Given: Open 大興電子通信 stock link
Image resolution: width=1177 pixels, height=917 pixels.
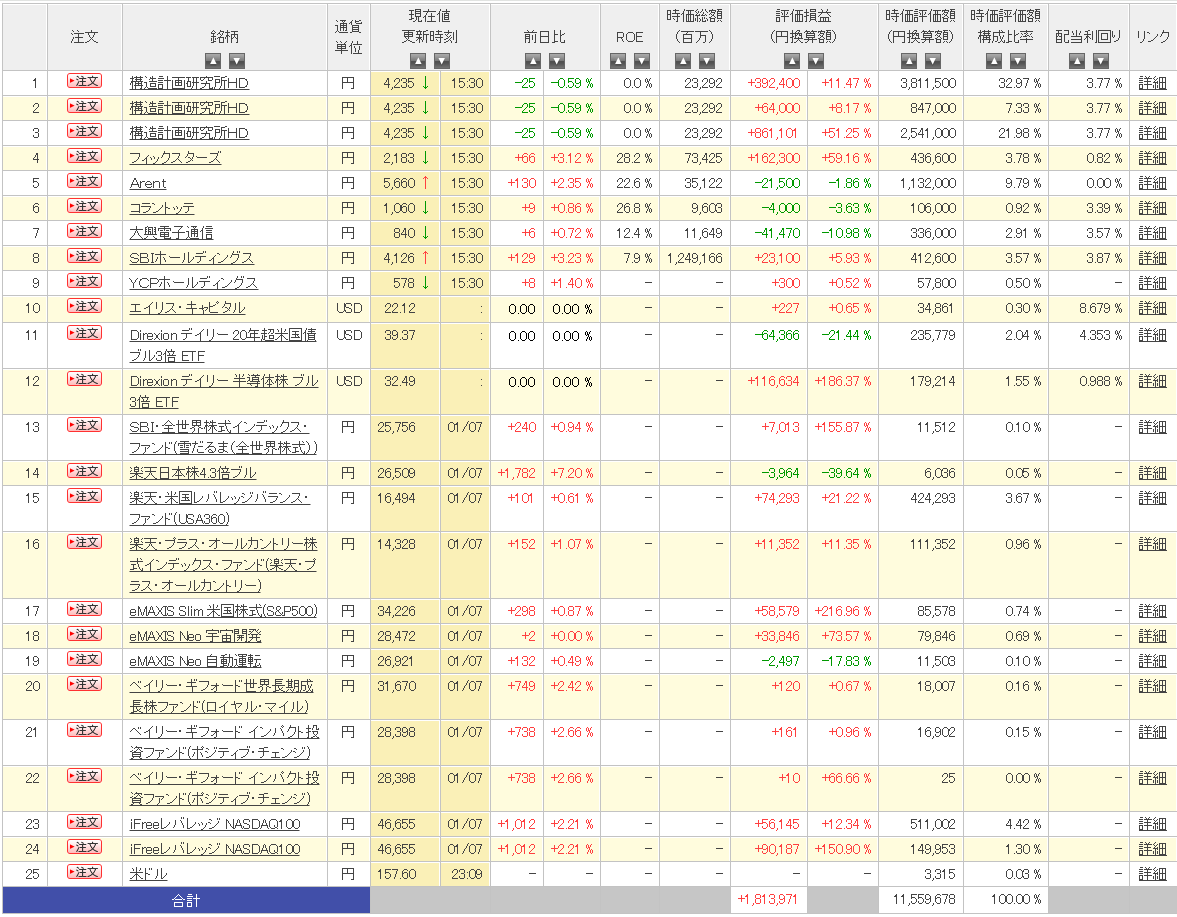Looking at the screenshot, I should tap(171, 233).
